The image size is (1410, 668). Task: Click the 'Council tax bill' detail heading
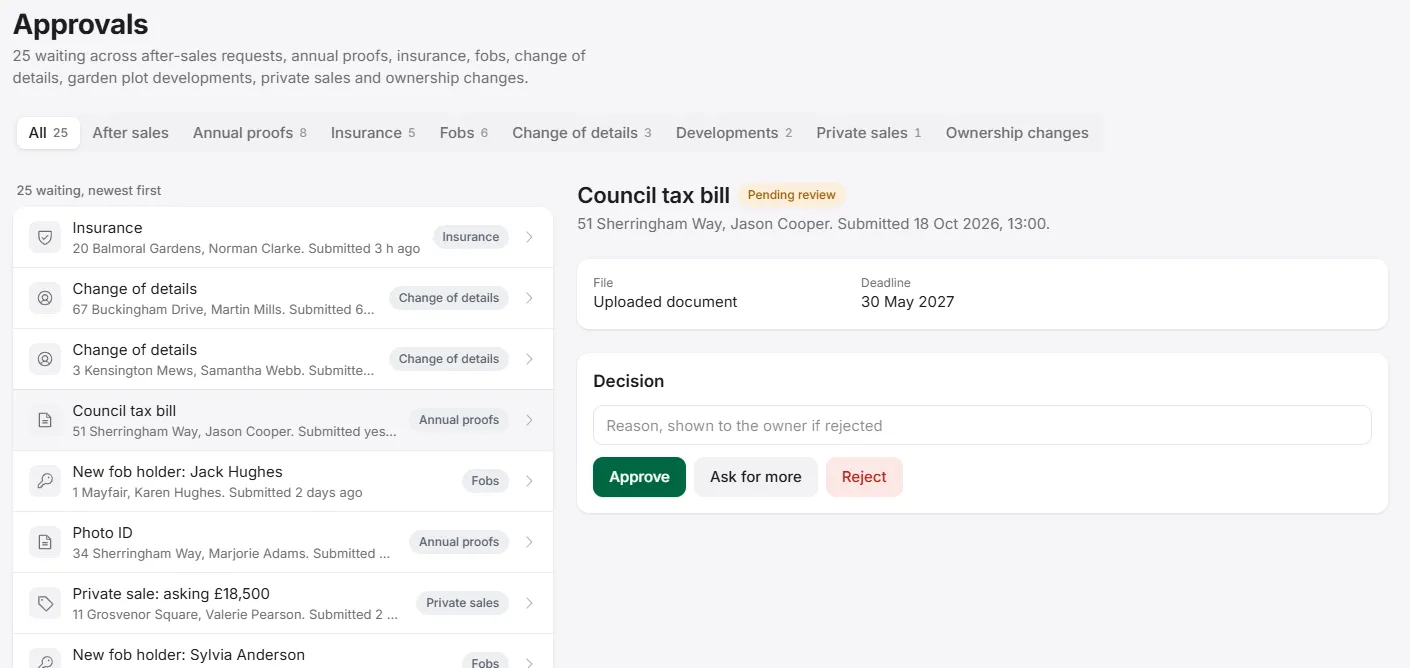pyautogui.click(x=654, y=195)
